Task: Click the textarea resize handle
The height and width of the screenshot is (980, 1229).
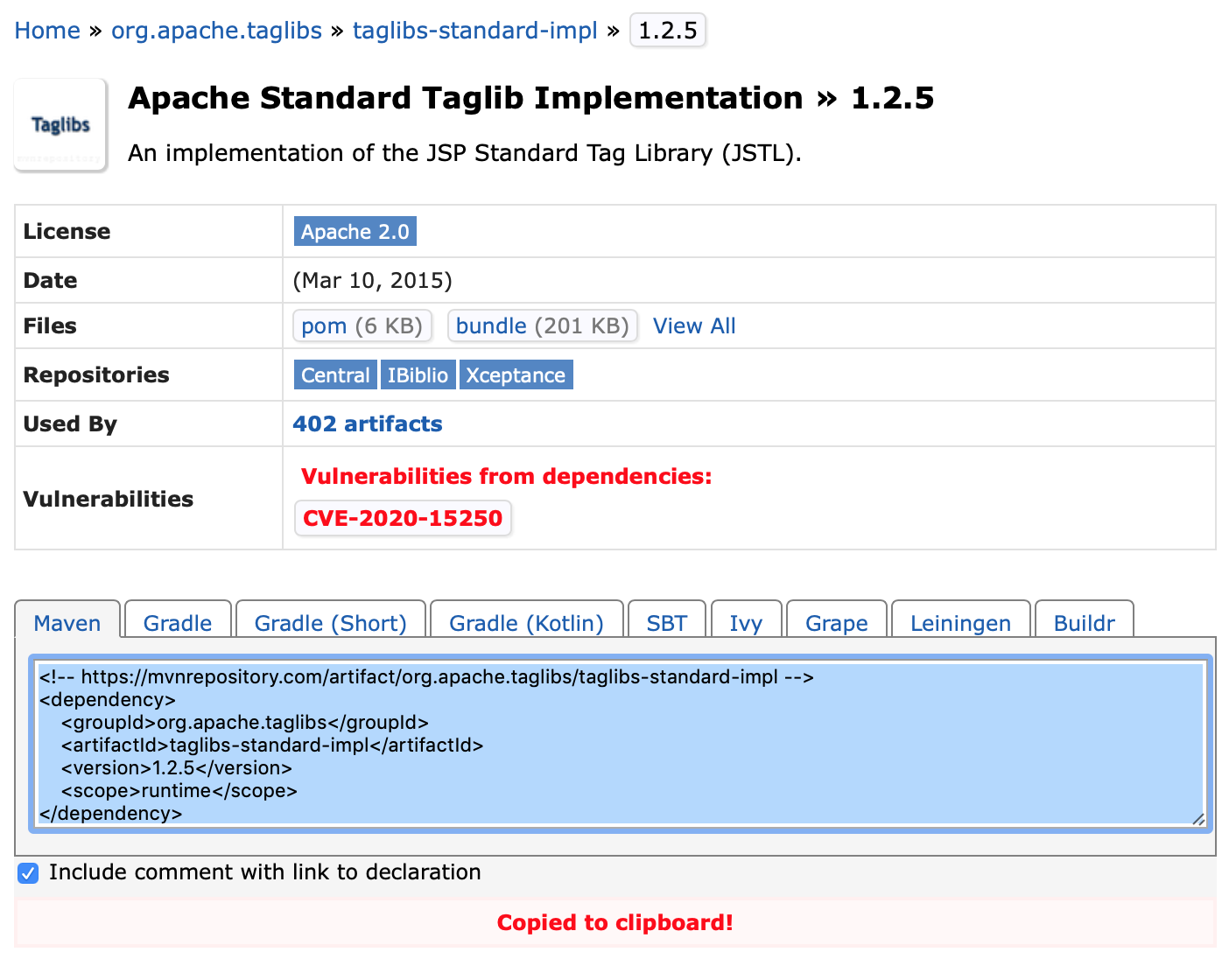Action: click(x=1198, y=819)
